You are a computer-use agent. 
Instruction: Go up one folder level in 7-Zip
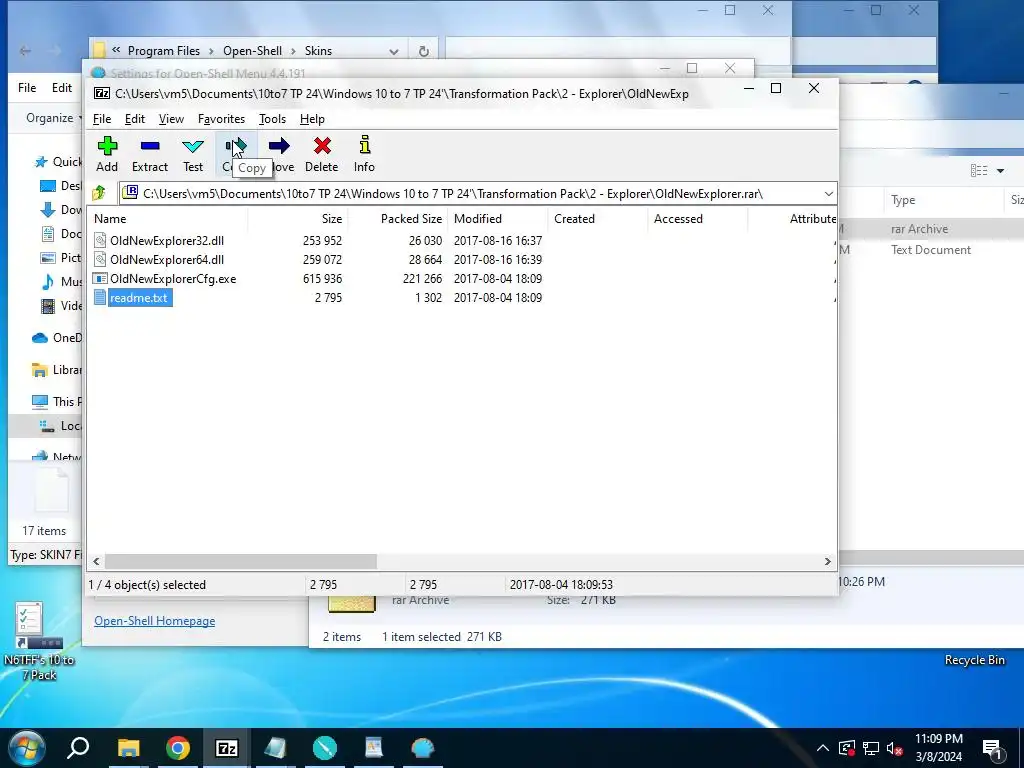[99, 193]
